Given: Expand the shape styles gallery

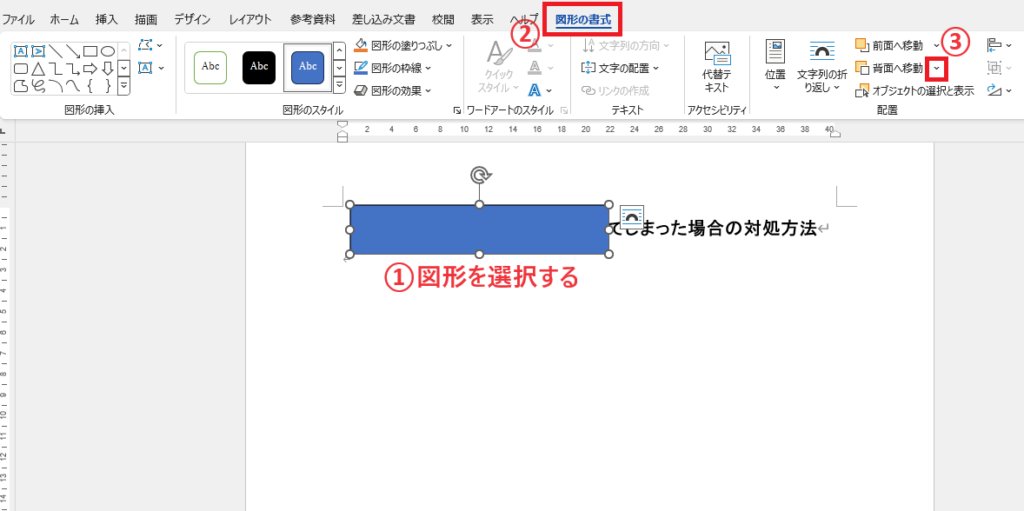Looking at the screenshot, I should point(339,85).
